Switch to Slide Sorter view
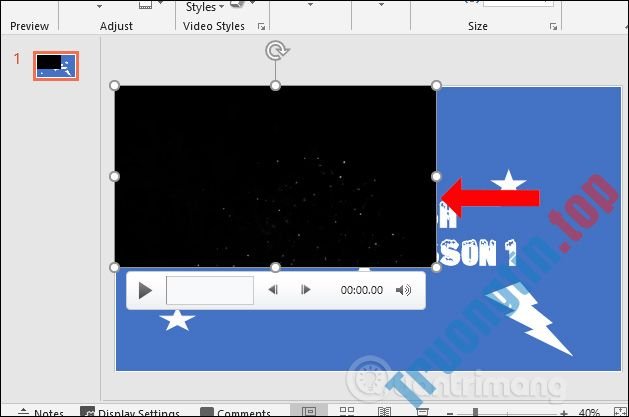The width and height of the screenshot is (629, 417). pos(347,411)
